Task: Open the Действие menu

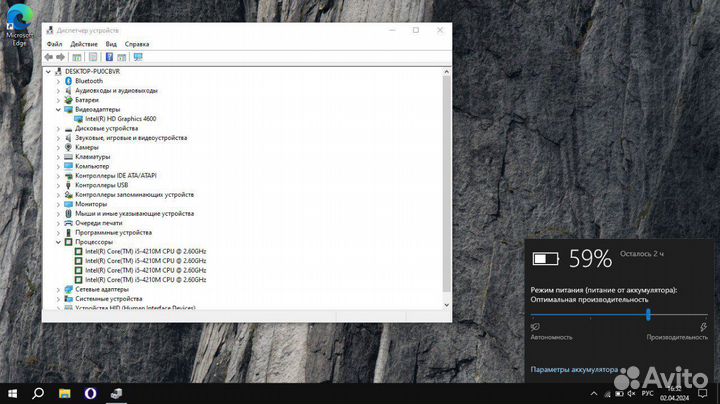Action: pos(84,44)
